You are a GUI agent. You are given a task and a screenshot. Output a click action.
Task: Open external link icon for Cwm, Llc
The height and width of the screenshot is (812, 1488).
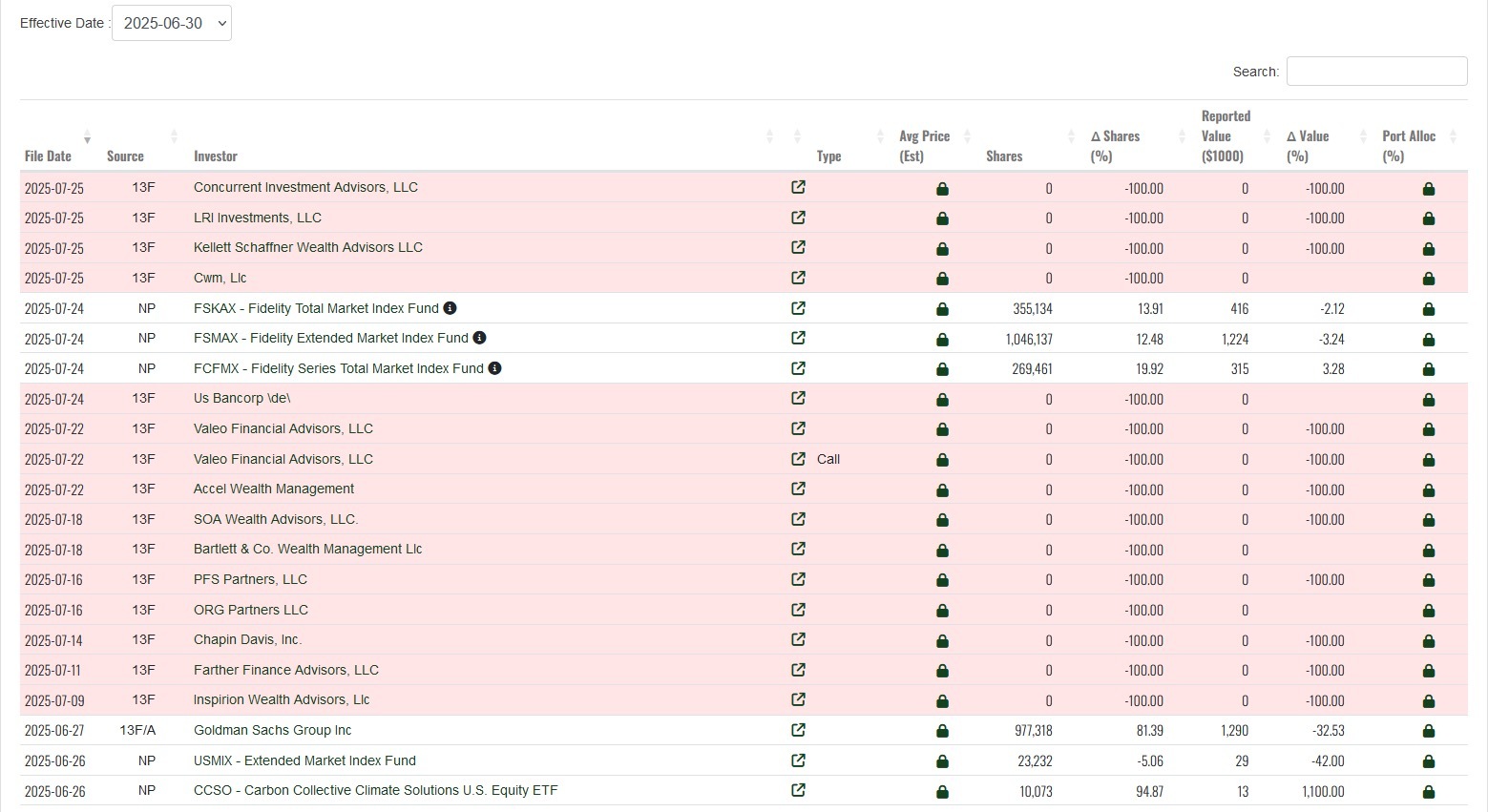pyautogui.click(x=798, y=278)
